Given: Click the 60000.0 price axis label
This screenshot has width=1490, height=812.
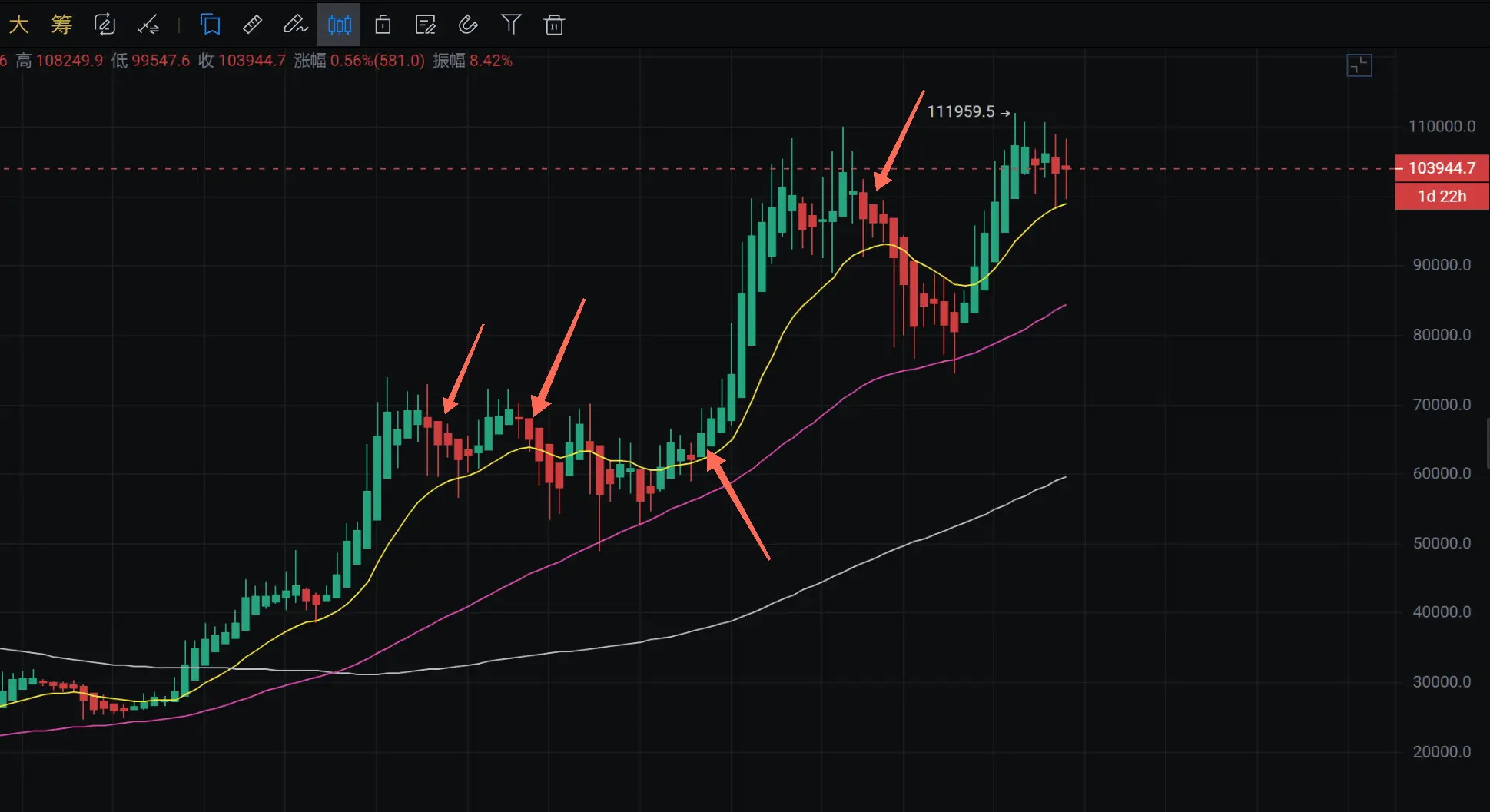Looking at the screenshot, I should 1442,473.
